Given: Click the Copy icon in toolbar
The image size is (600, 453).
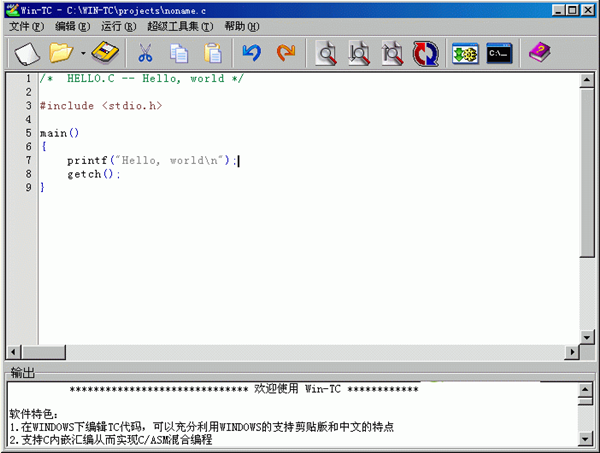Looking at the screenshot, I should [x=179, y=53].
